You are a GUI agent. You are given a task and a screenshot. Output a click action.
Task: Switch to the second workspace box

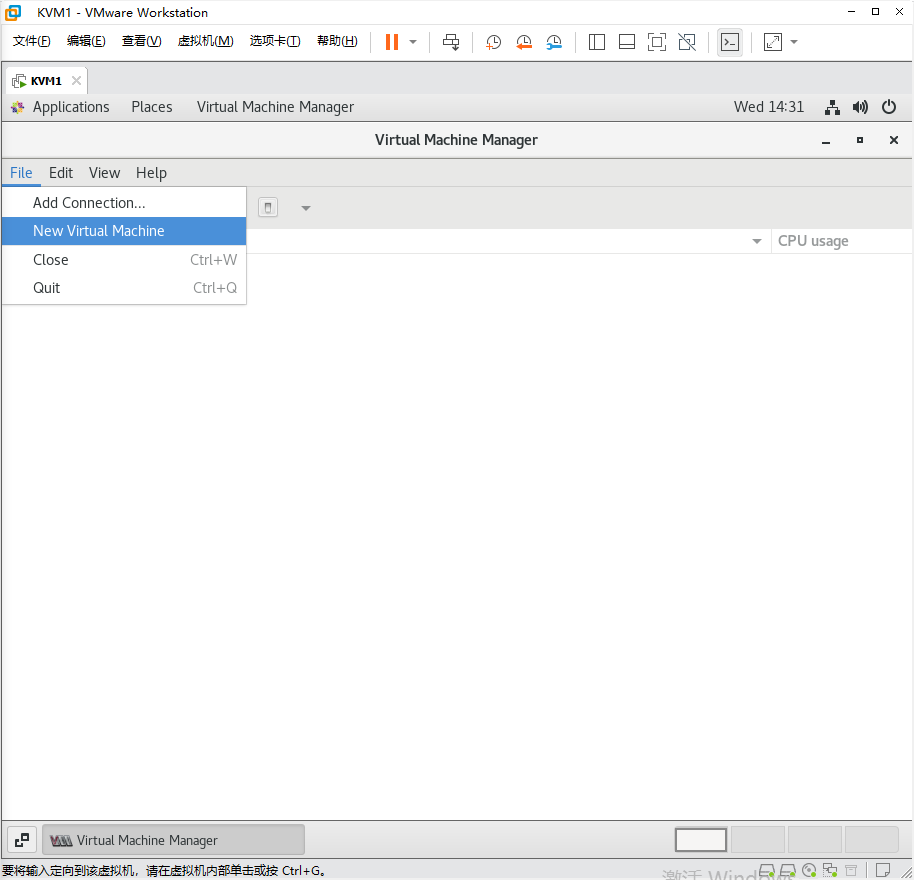coord(757,840)
